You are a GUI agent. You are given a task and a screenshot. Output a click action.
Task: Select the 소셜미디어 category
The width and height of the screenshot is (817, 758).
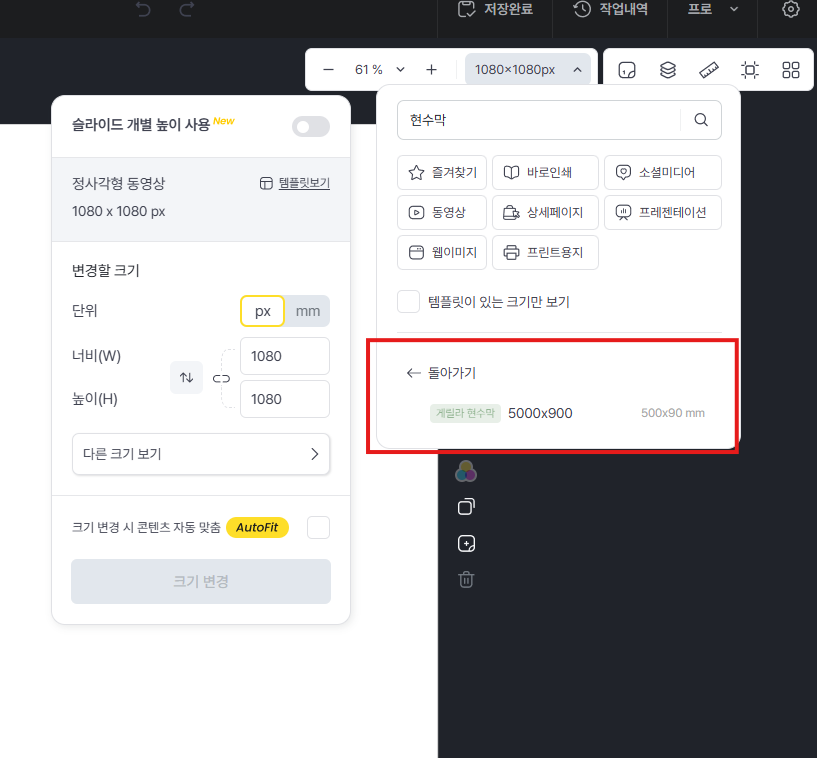663,172
